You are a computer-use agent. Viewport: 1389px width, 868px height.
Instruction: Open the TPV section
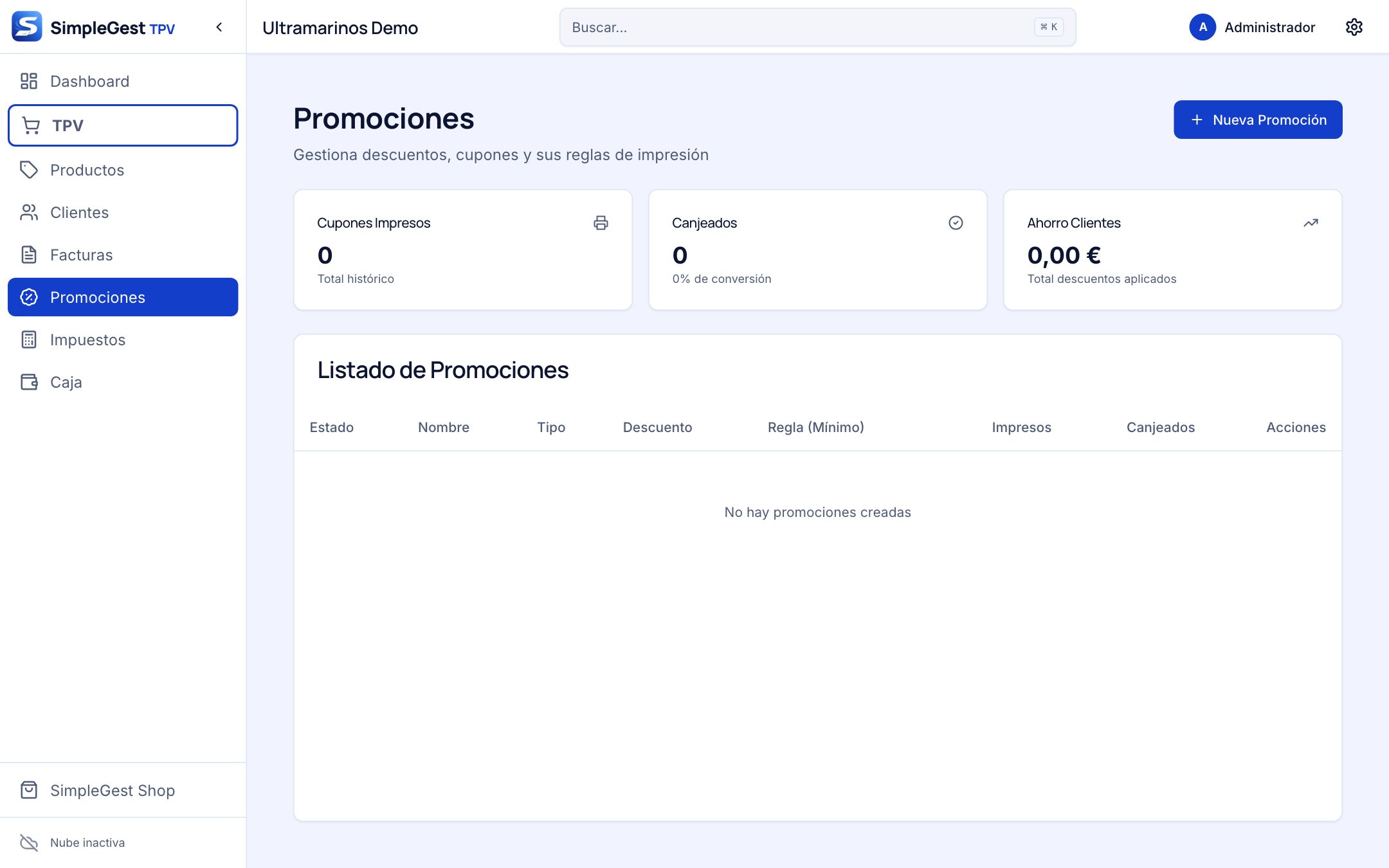click(123, 125)
